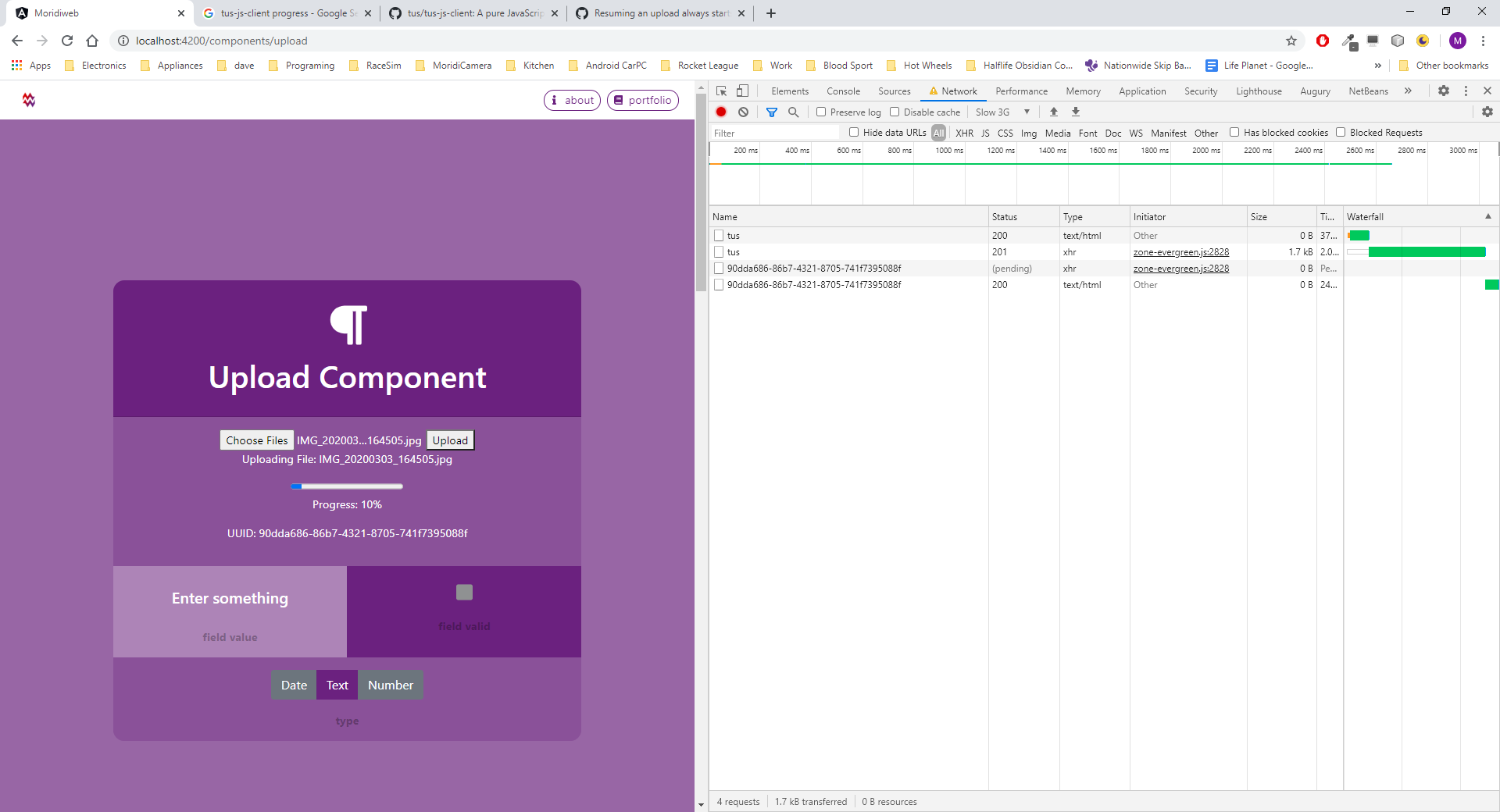The height and width of the screenshot is (812, 1500).
Task: Open the Application panel
Action: (x=1142, y=91)
